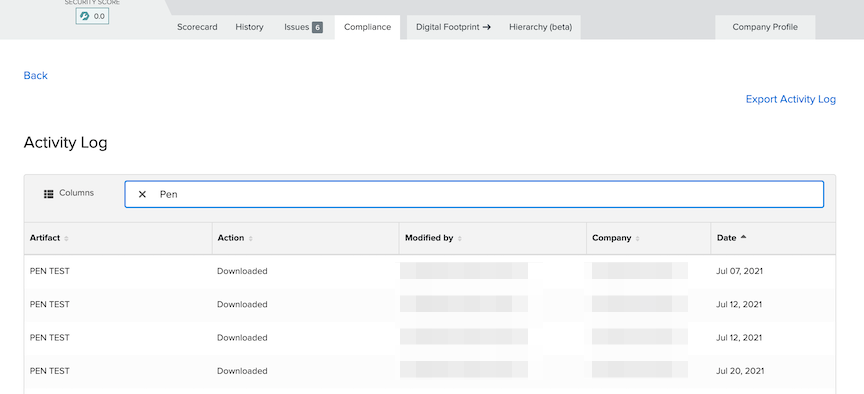Click the Modified by column header
This screenshot has height=394, width=864.
click(493, 238)
